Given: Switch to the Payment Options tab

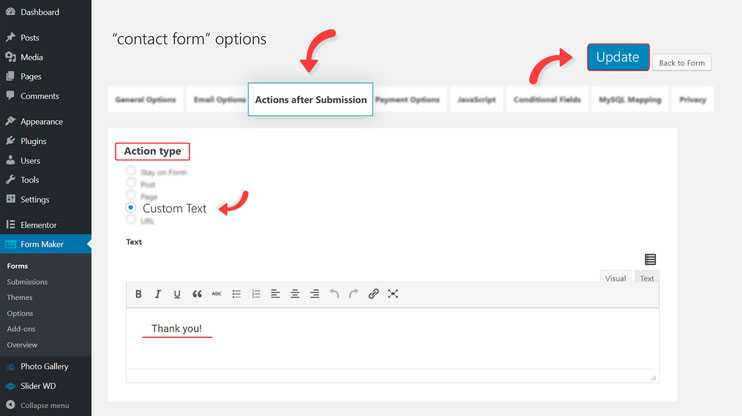Looking at the screenshot, I should tap(410, 99).
